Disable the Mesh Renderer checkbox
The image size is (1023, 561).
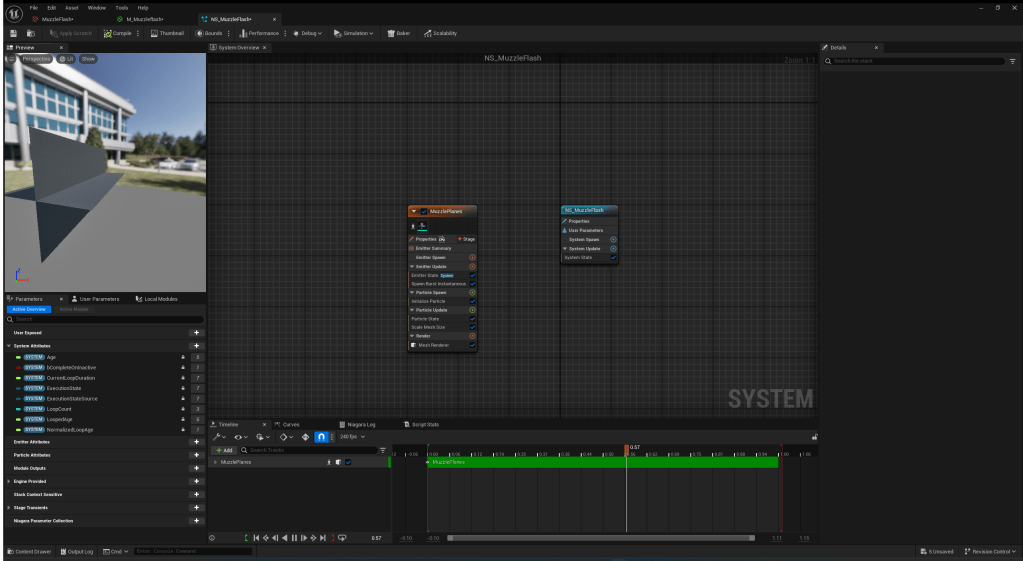tap(472, 345)
